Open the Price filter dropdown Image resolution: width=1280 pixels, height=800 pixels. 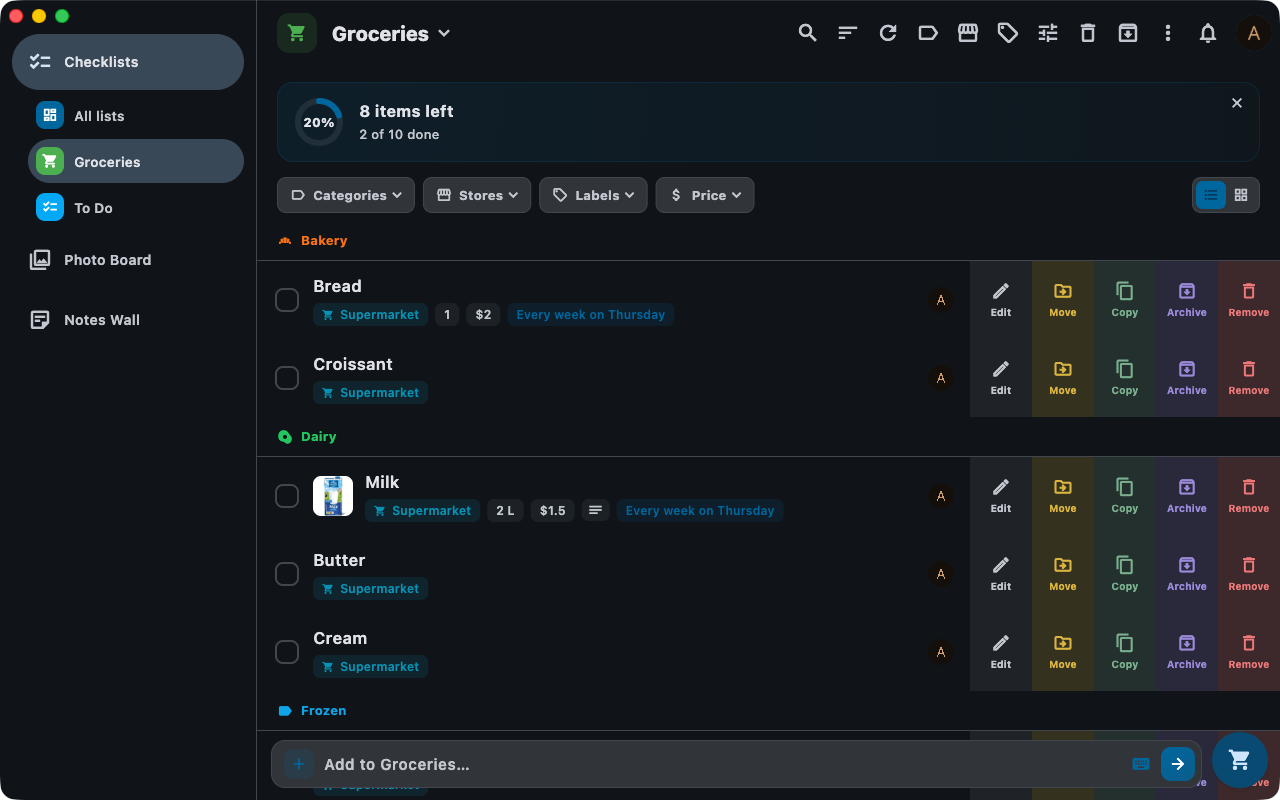point(705,195)
